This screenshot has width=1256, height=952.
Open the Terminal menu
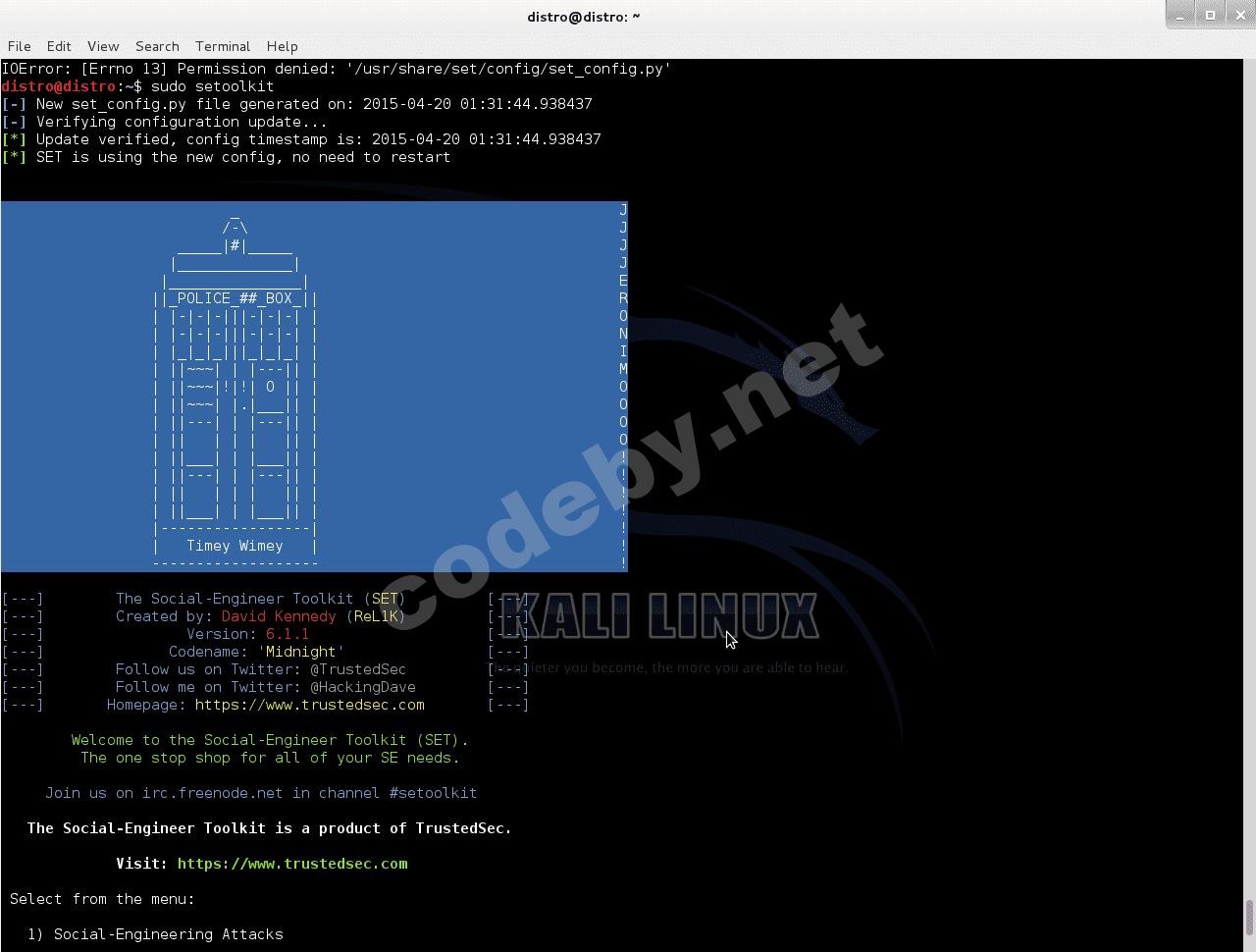[223, 46]
